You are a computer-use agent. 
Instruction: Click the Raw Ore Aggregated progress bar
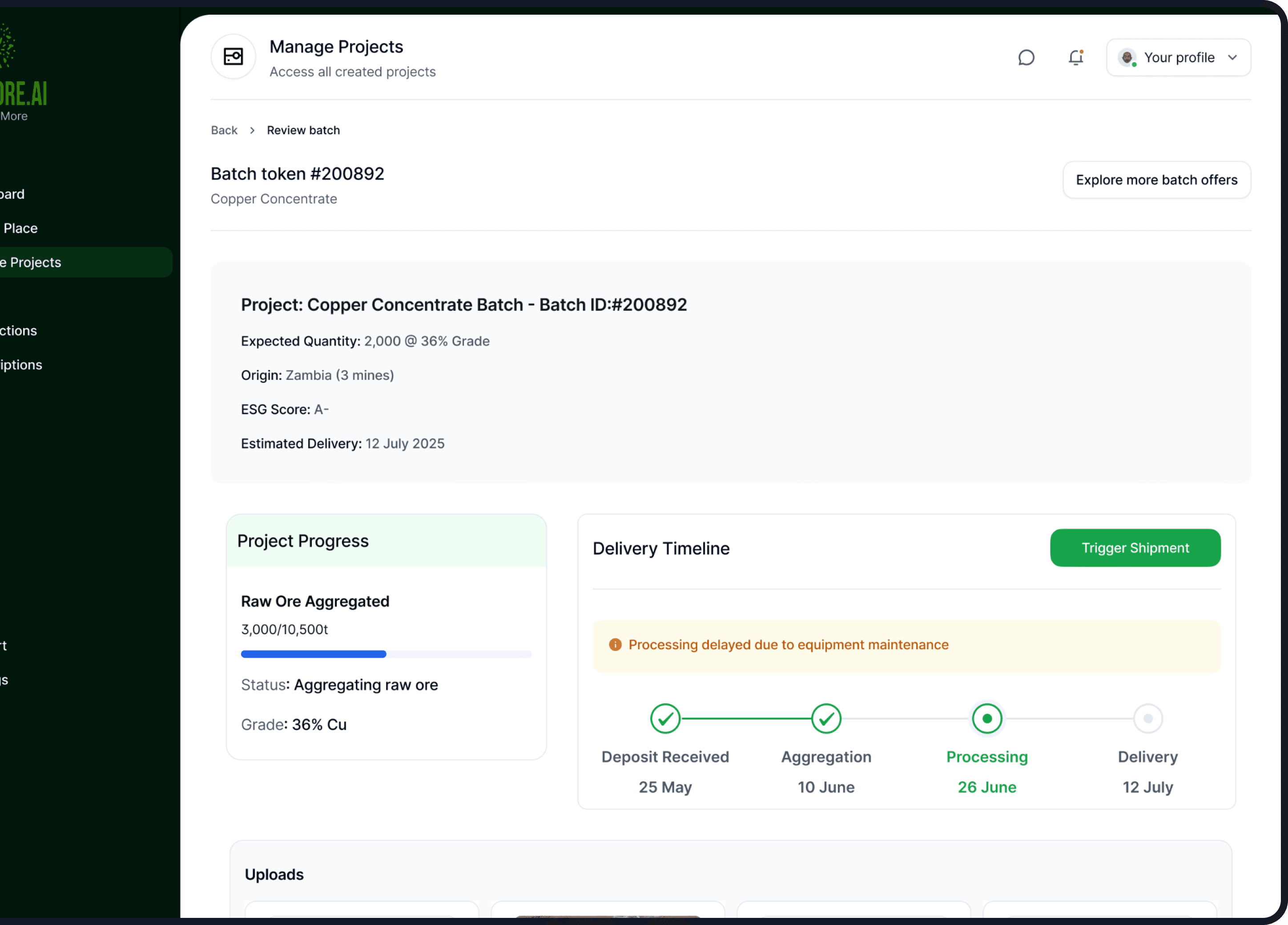click(386, 654)
